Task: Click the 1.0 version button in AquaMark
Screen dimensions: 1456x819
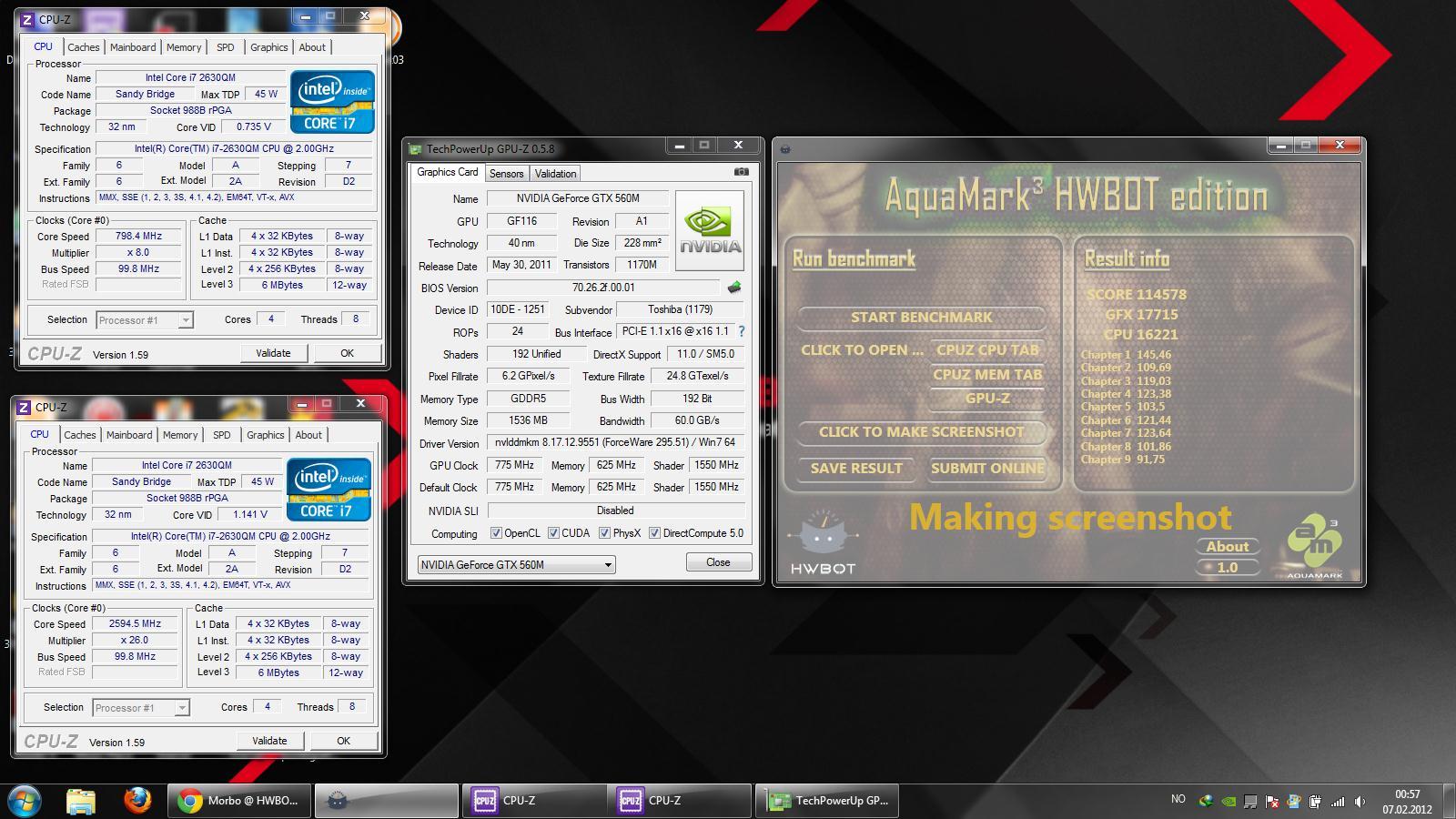Action: tap(1227, 567)
